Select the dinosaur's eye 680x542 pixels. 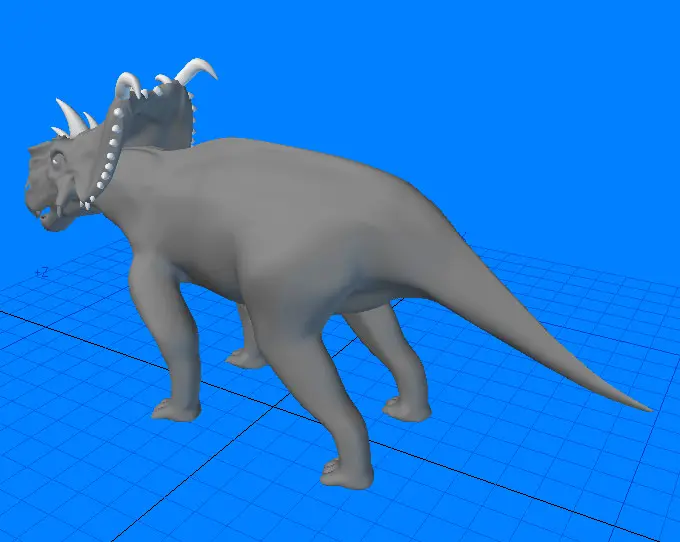58,160
